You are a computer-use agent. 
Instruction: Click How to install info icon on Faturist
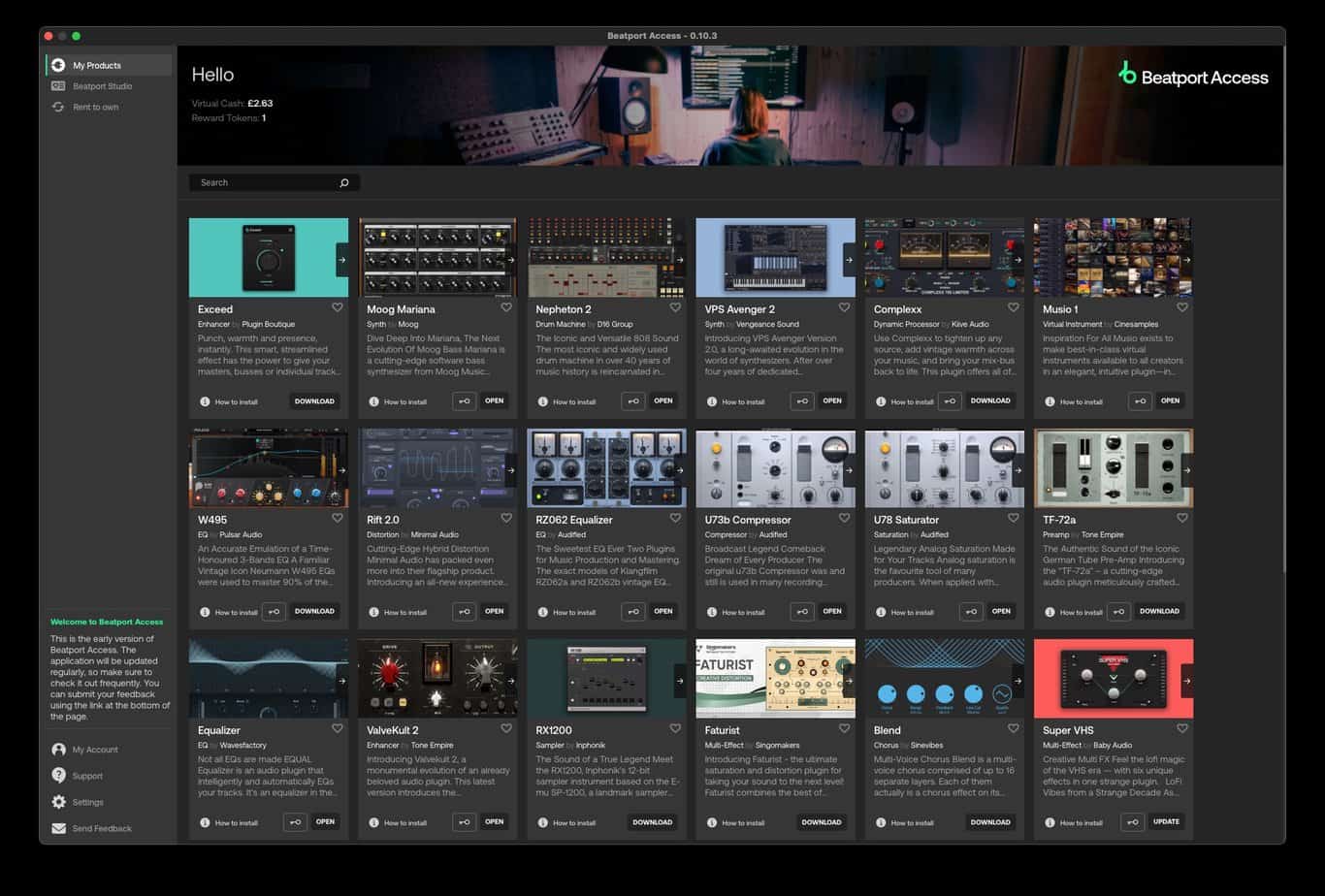point(712,822)
